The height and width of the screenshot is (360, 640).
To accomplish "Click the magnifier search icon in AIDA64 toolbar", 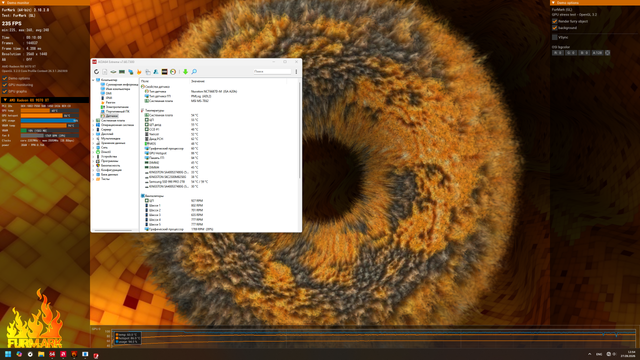I will 194,72.
